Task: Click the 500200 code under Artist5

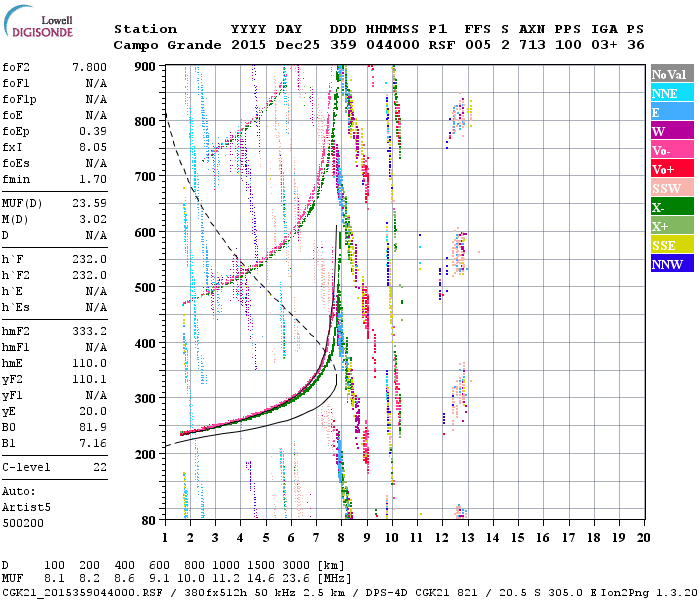Action: click(23, 523)
